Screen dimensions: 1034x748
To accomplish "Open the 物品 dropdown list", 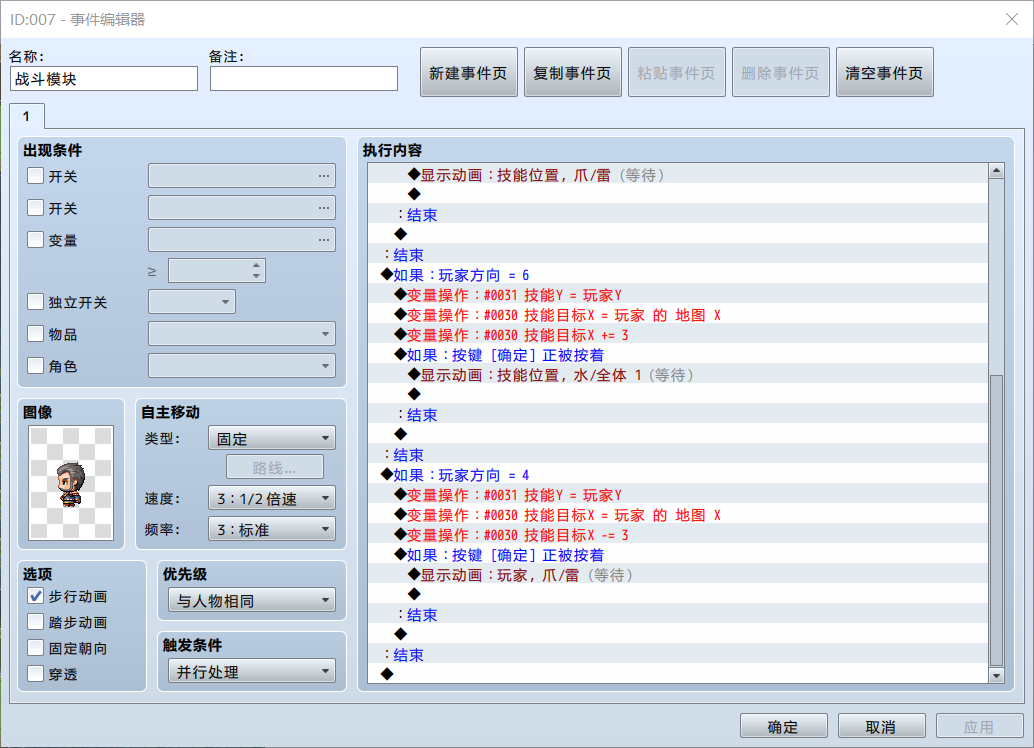I will 242,334.
